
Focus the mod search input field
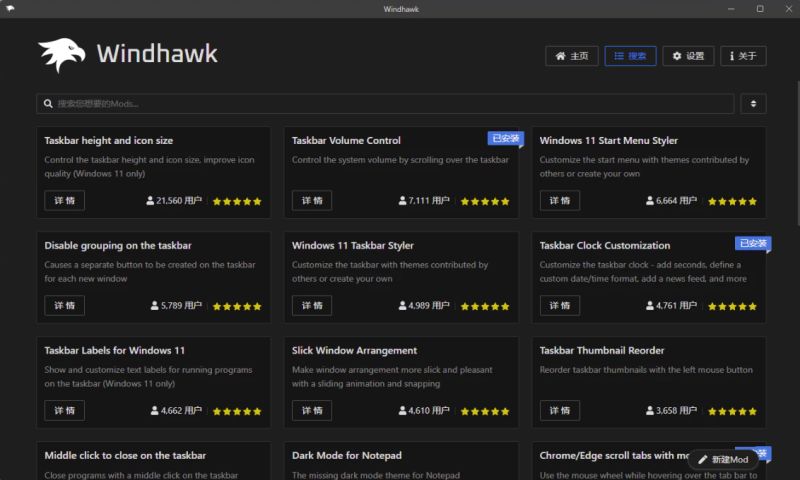[x=390, y=104]
